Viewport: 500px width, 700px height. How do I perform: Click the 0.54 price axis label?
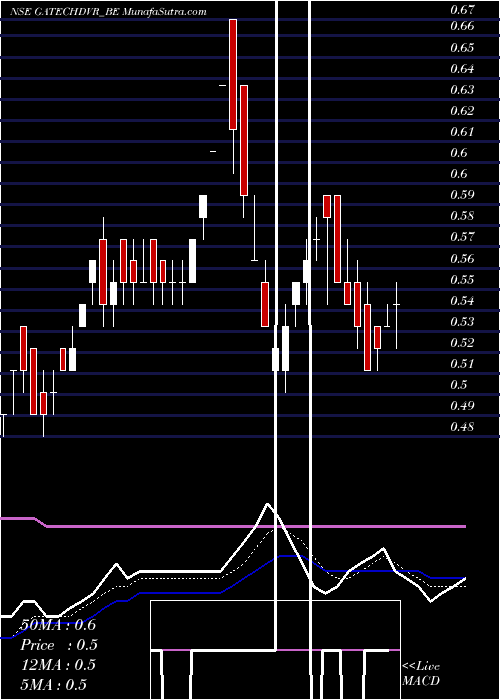pos(462,300)
